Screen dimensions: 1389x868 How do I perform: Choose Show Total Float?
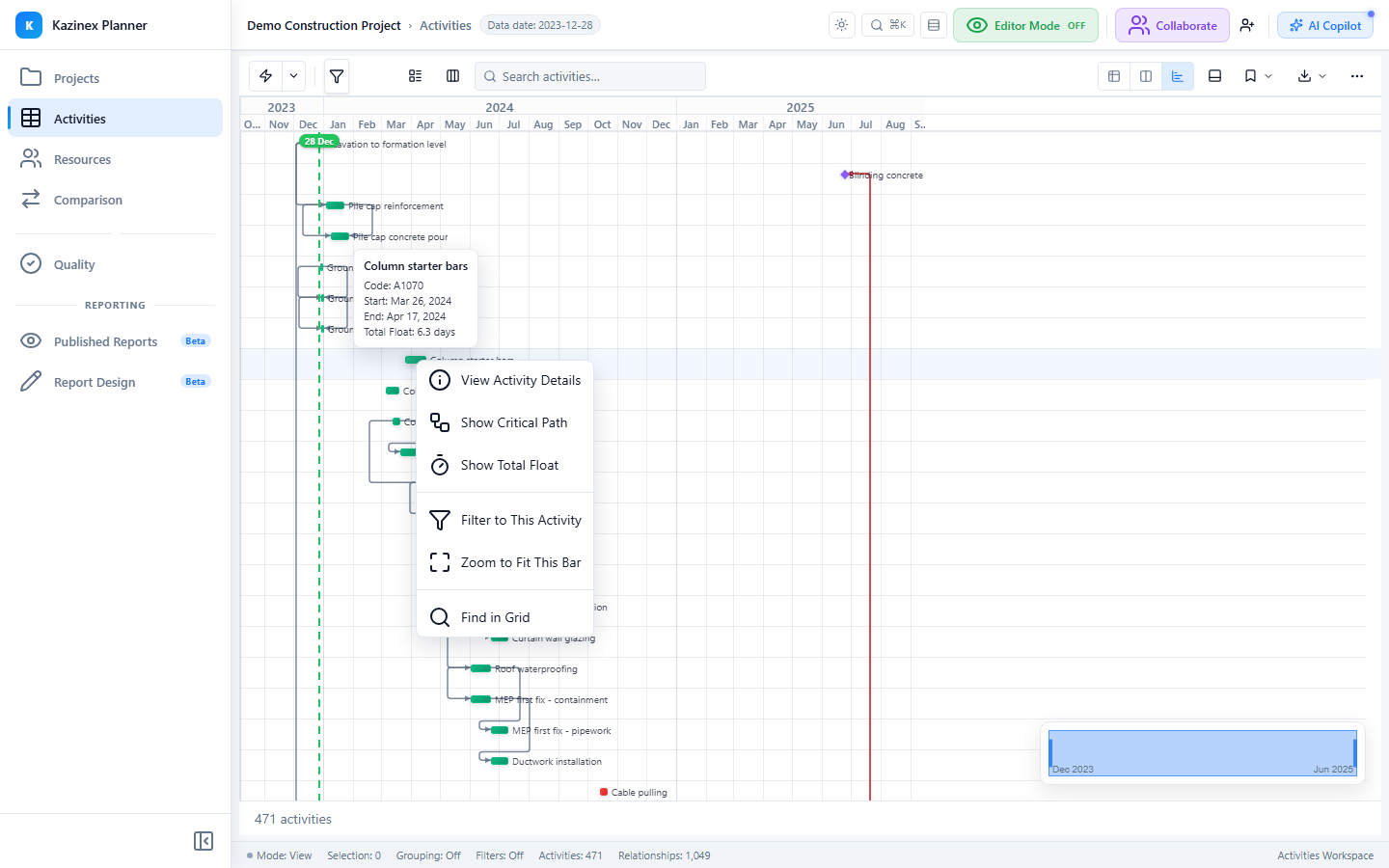pyautogui.click(x=504, y=465)
